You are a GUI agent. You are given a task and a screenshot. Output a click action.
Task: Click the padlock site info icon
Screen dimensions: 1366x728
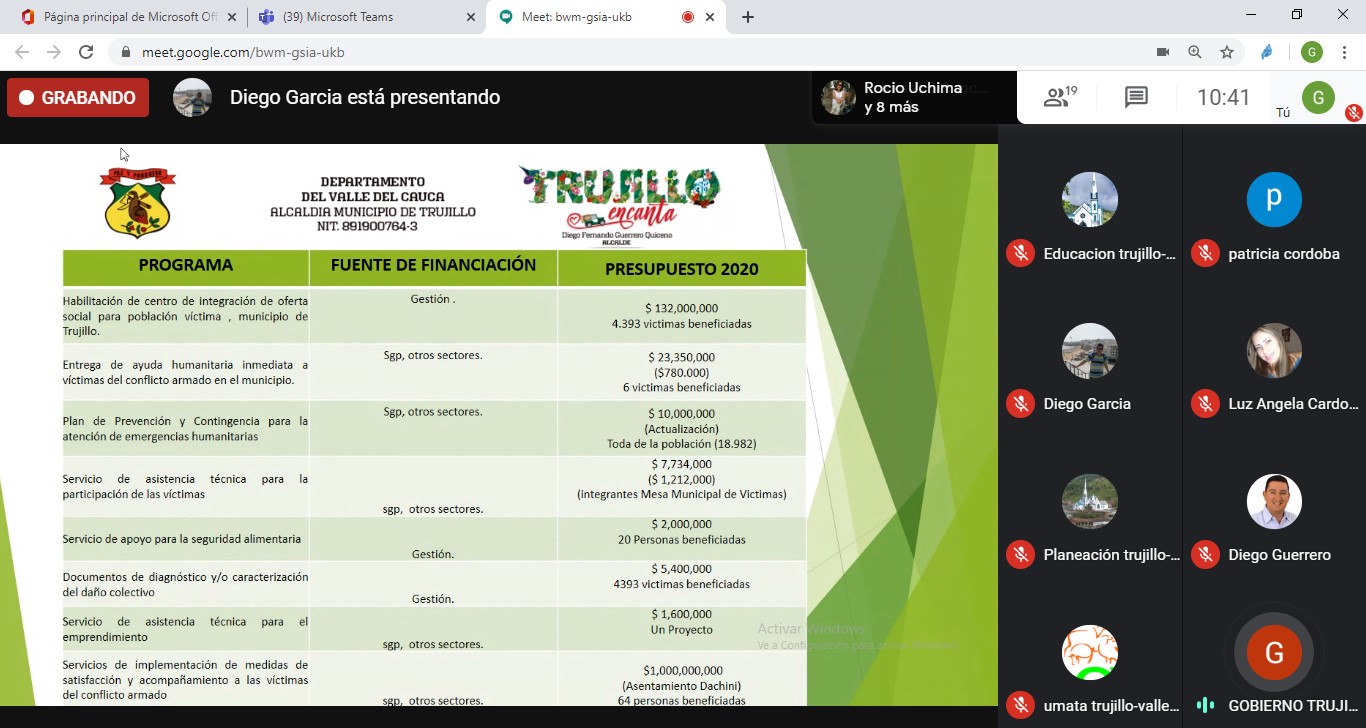(125, 52)
